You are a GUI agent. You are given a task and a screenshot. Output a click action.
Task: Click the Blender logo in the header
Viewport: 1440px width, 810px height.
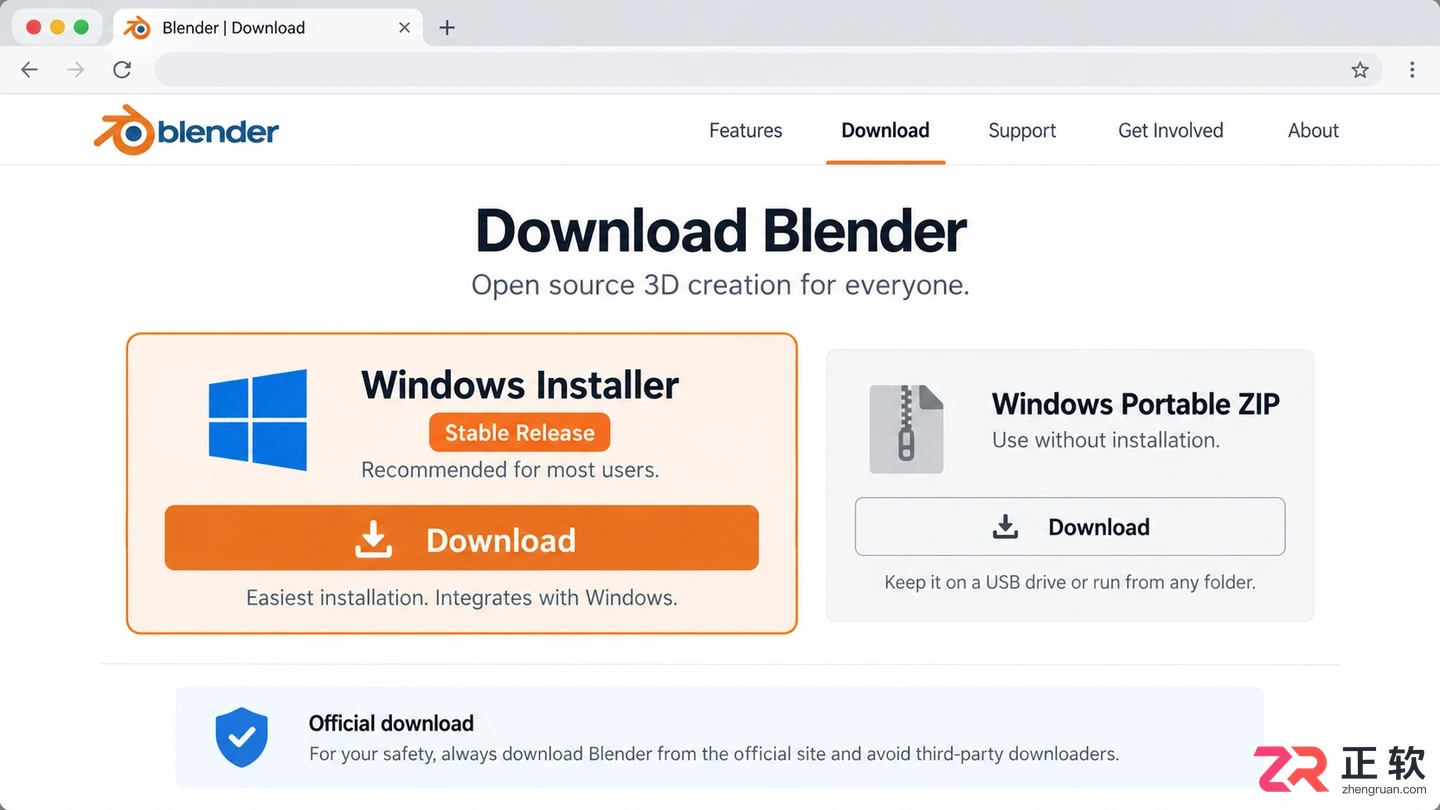186,130
